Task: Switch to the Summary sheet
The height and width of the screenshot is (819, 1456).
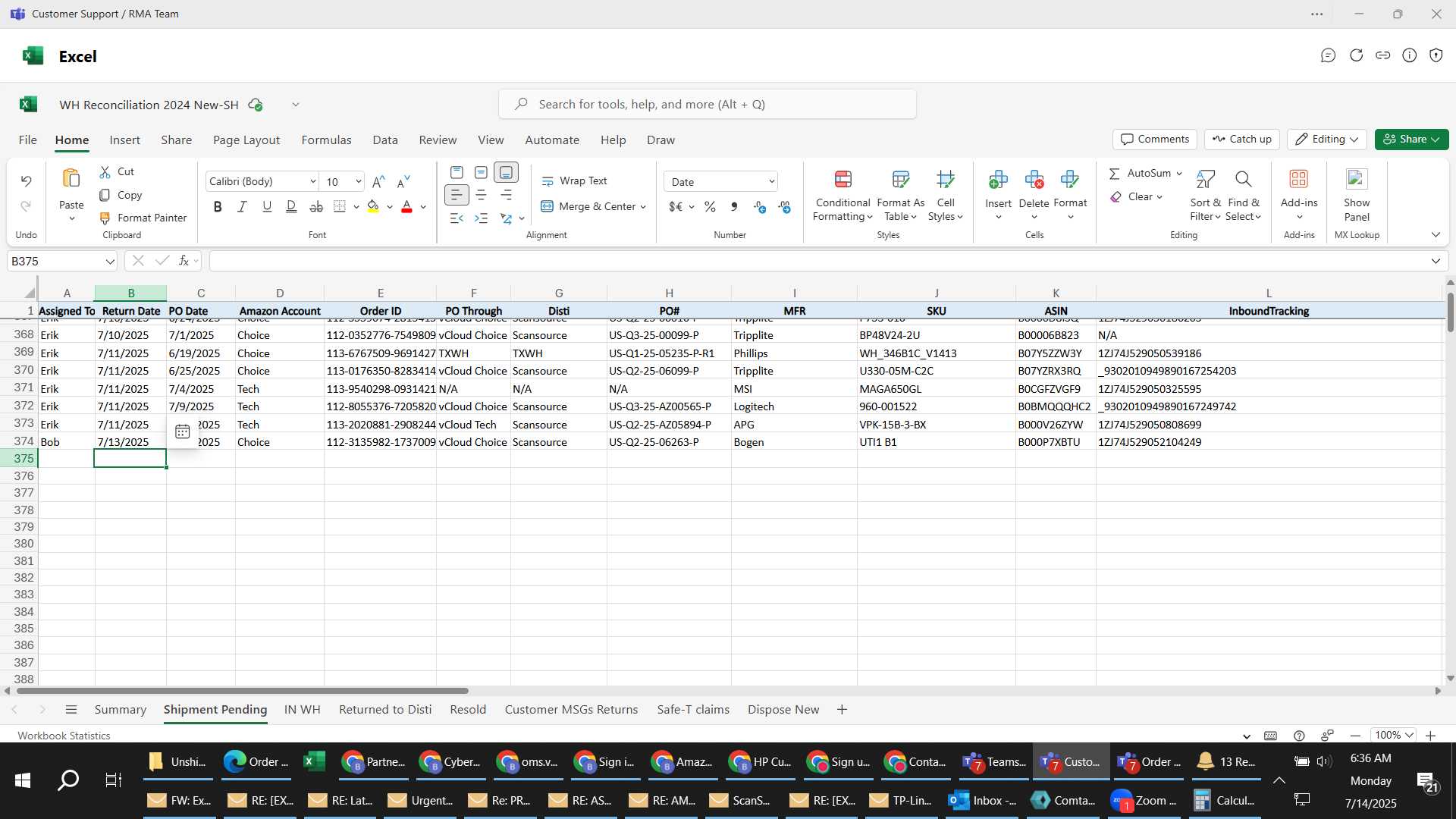Action: click(x=120, y=710)
